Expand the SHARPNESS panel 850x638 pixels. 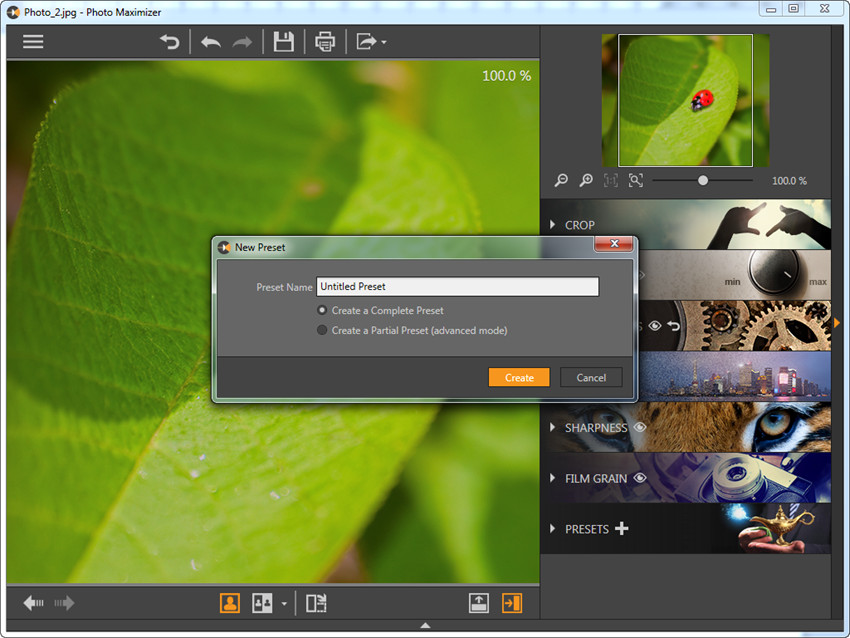pos(552,427)
